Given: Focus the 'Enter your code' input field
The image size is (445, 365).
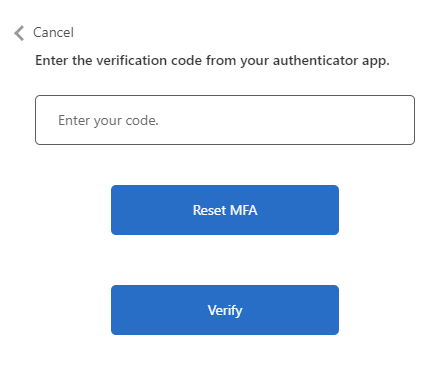Looking at the screenshot, I should (x=225, y=120).
